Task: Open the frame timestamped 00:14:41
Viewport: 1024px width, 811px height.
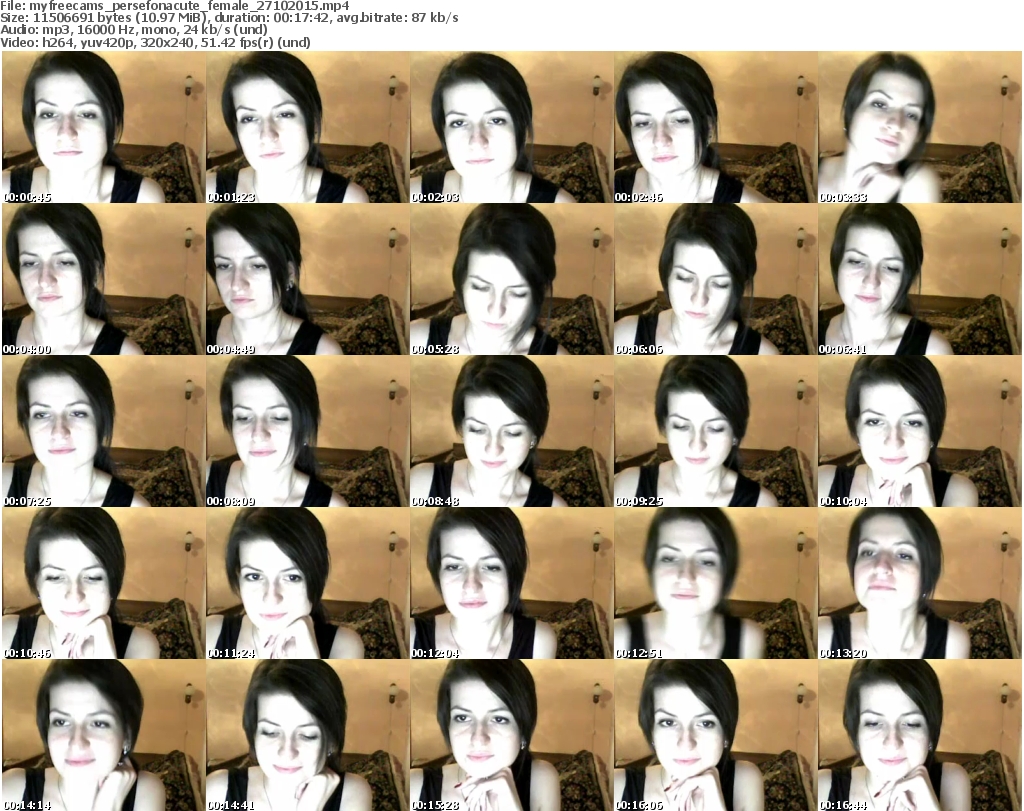Action: pos(308,735)
